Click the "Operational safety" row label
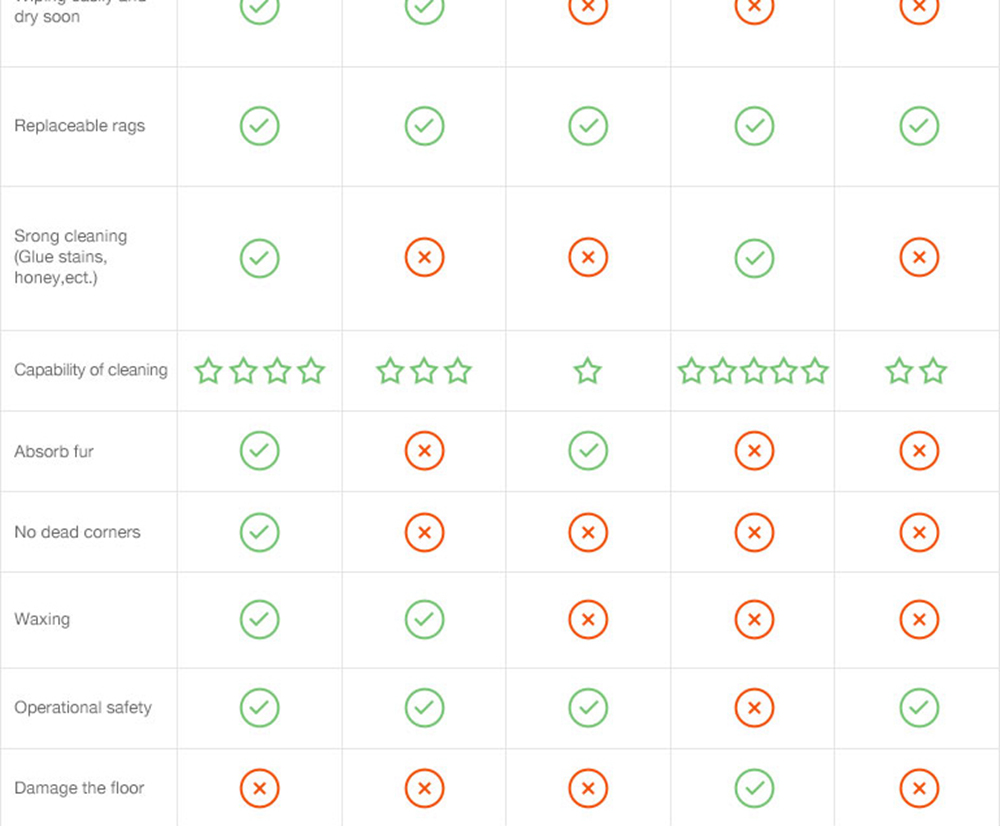Viewport: 1000px width, 826px height. click(83, 707)
